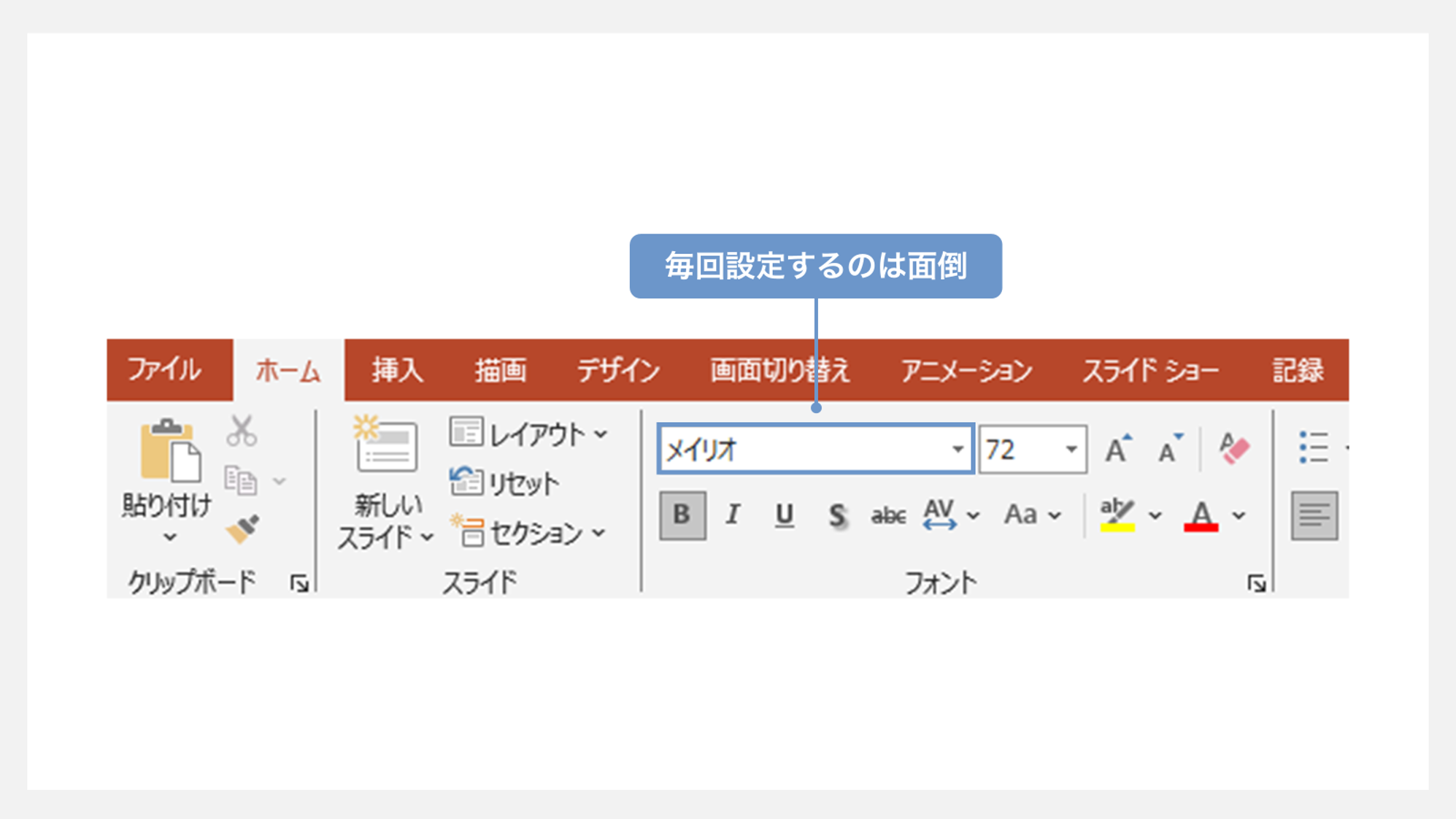Switch to the 描画 tab
Screen dimensions: 1456x819
pyautogui.click(x=501, y=370)
